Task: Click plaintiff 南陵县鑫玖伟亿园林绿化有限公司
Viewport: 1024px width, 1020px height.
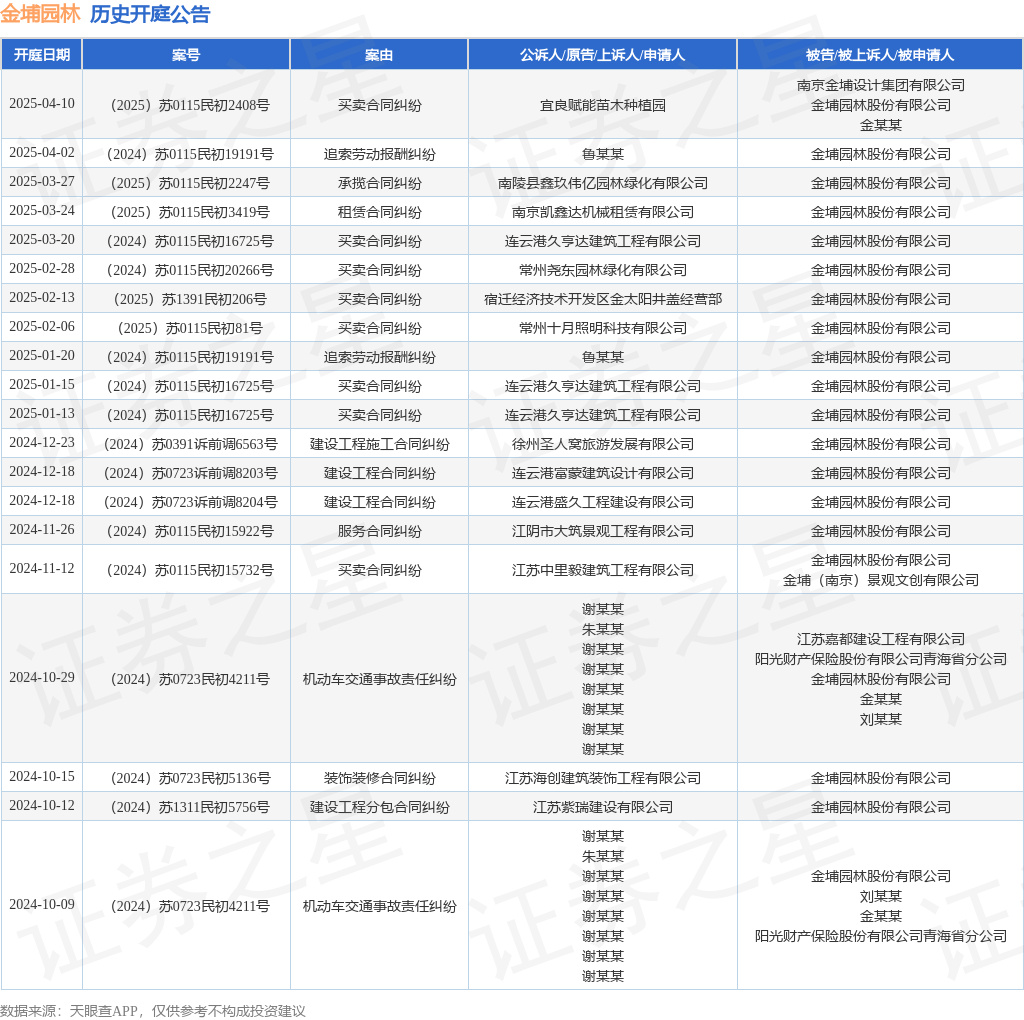Action: pos(602,183)
